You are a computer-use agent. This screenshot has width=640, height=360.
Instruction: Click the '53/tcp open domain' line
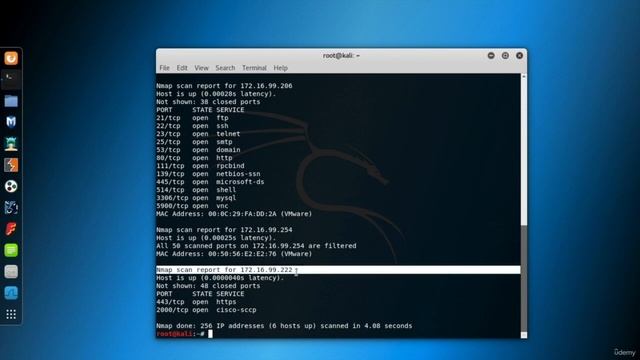(x=198, y=150)
